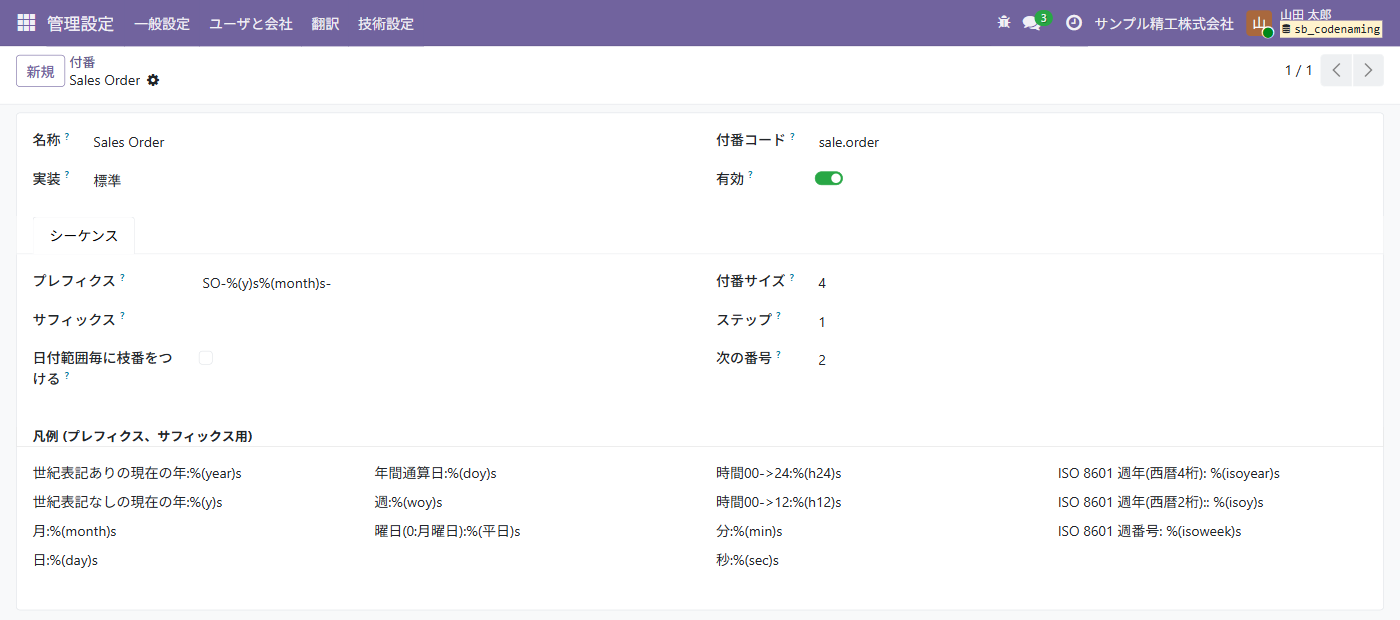The width and height of the screenshot is (1400, 620).
Task: Edit the 付番コード field sale.order
Action: coord(1092,143)
